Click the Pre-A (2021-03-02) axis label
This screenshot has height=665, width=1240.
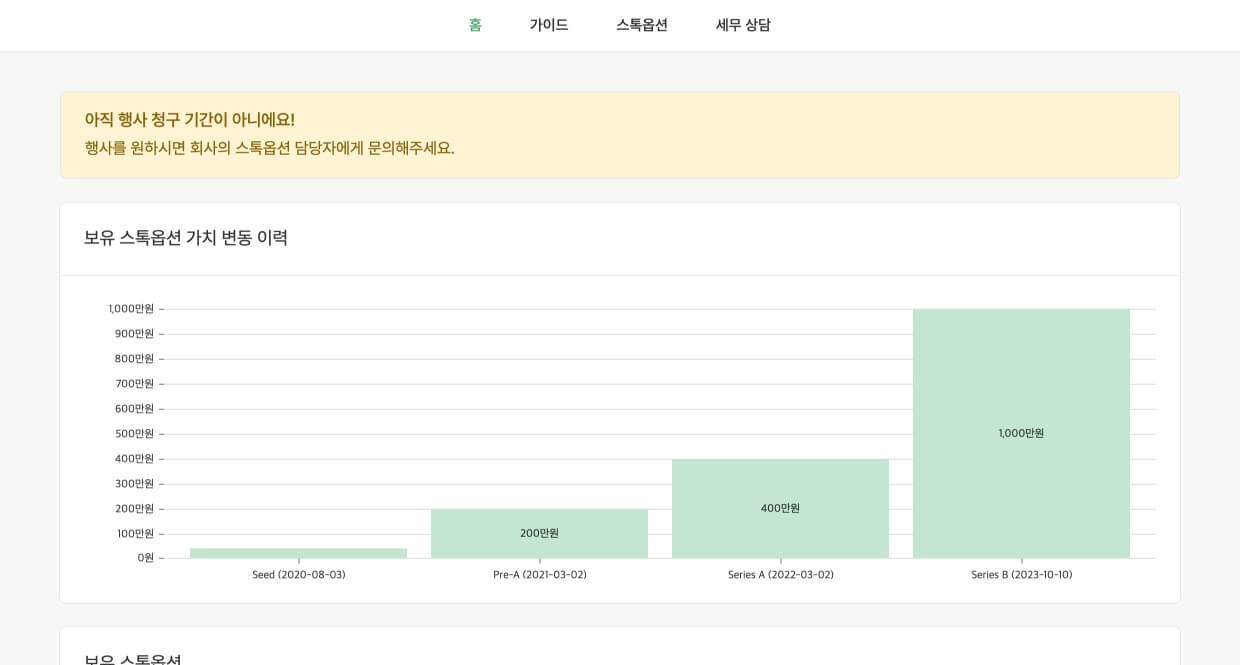[540, 575]
